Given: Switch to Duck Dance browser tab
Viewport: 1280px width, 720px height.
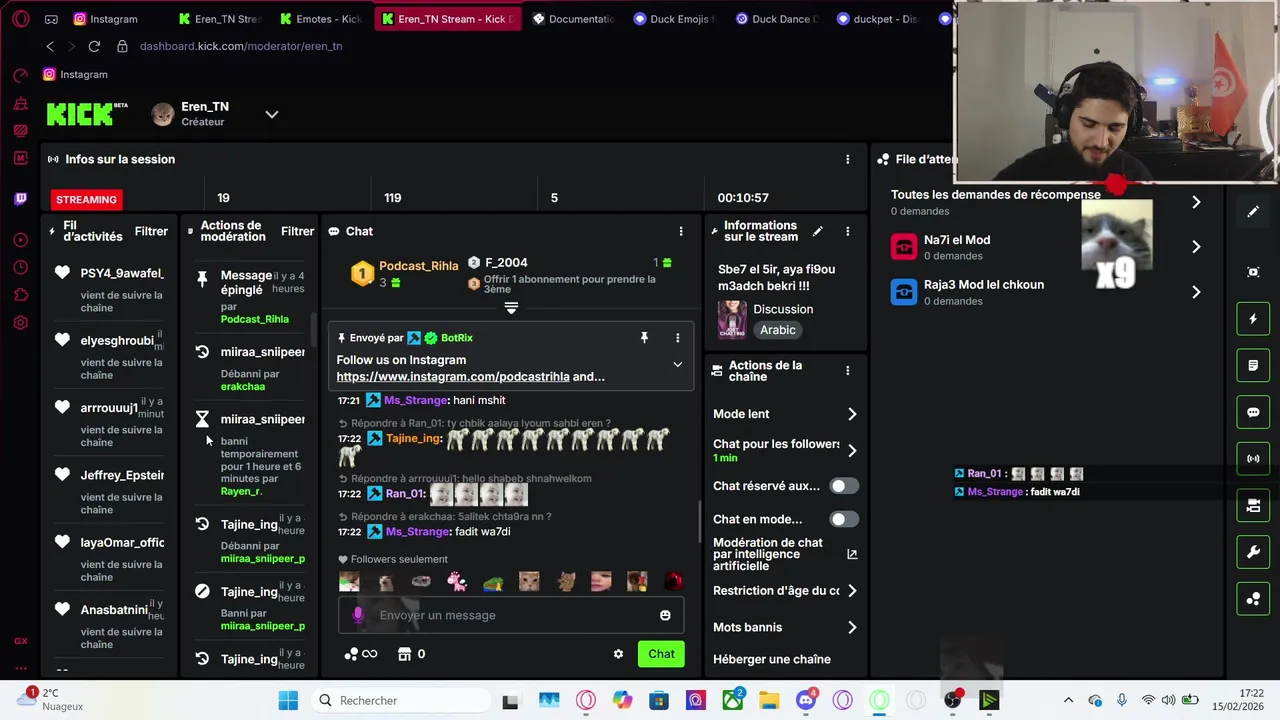Looking at the screenshot, I should (x=776, y=19).
